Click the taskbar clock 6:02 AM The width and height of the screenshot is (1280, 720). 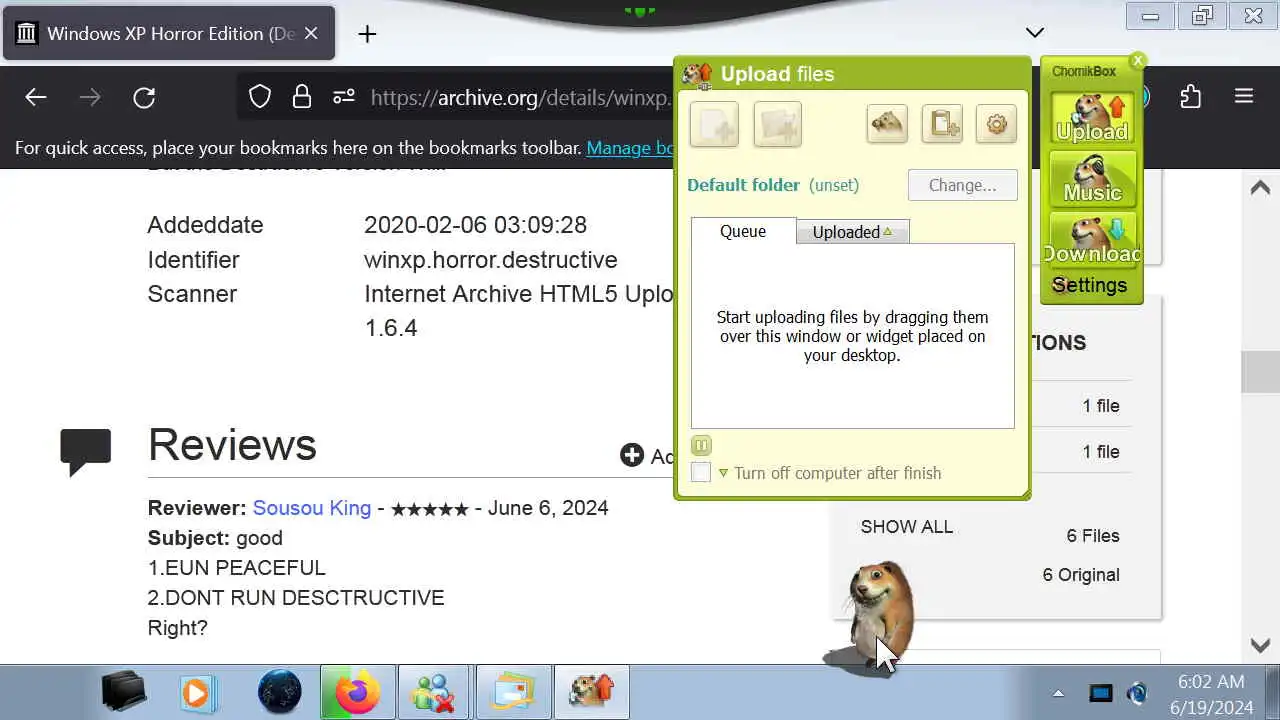(1212, 682)
